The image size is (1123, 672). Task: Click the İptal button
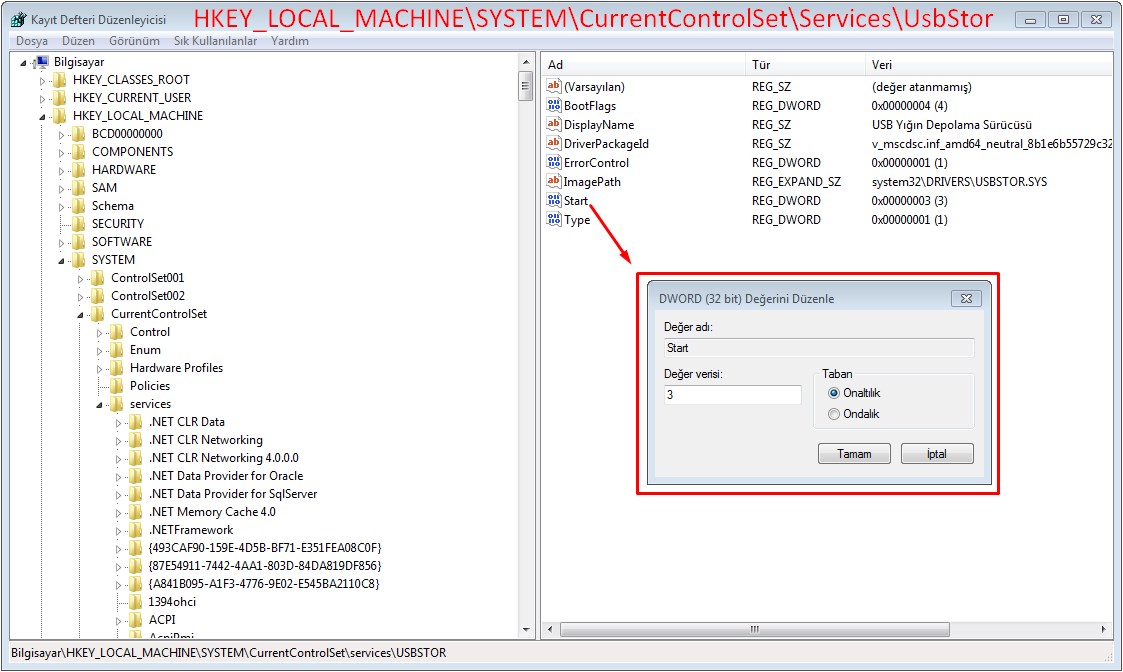click(936, 454)
